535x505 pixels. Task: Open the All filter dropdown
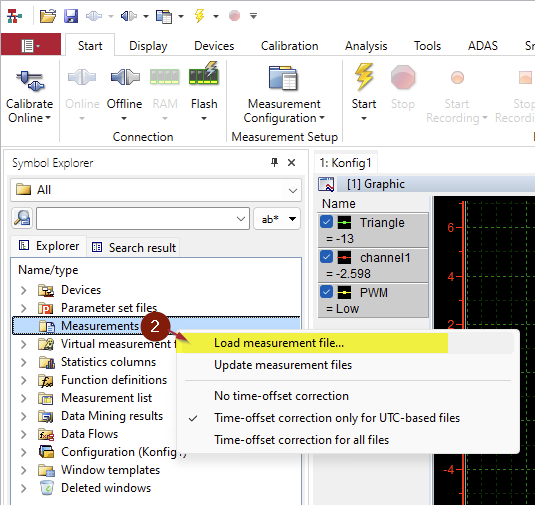point(292,190)
